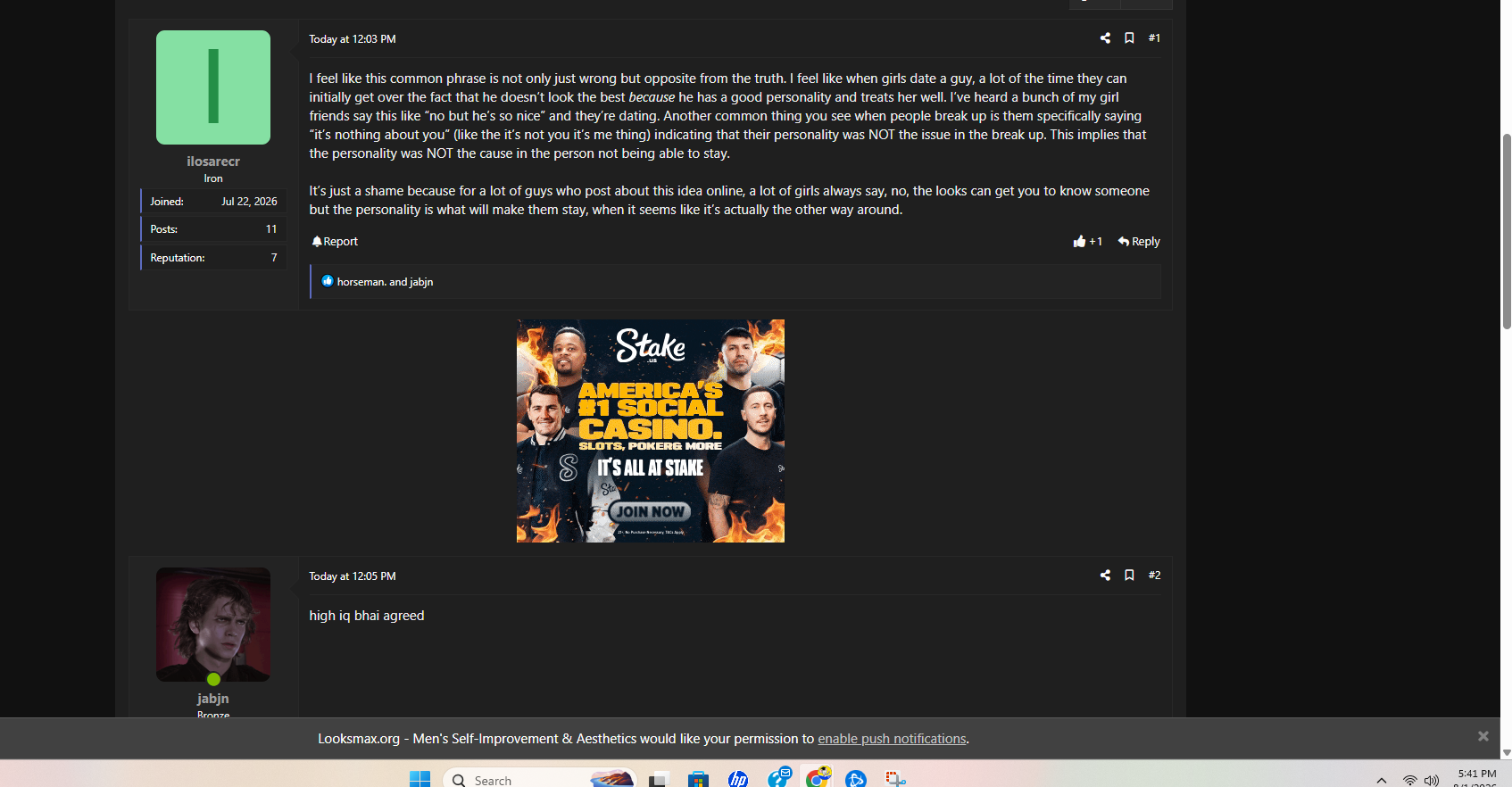The height and width of the screenshot is (787, 1512).
Task: Open the blue circular app beside Chrome
Action: coord(856,779)
